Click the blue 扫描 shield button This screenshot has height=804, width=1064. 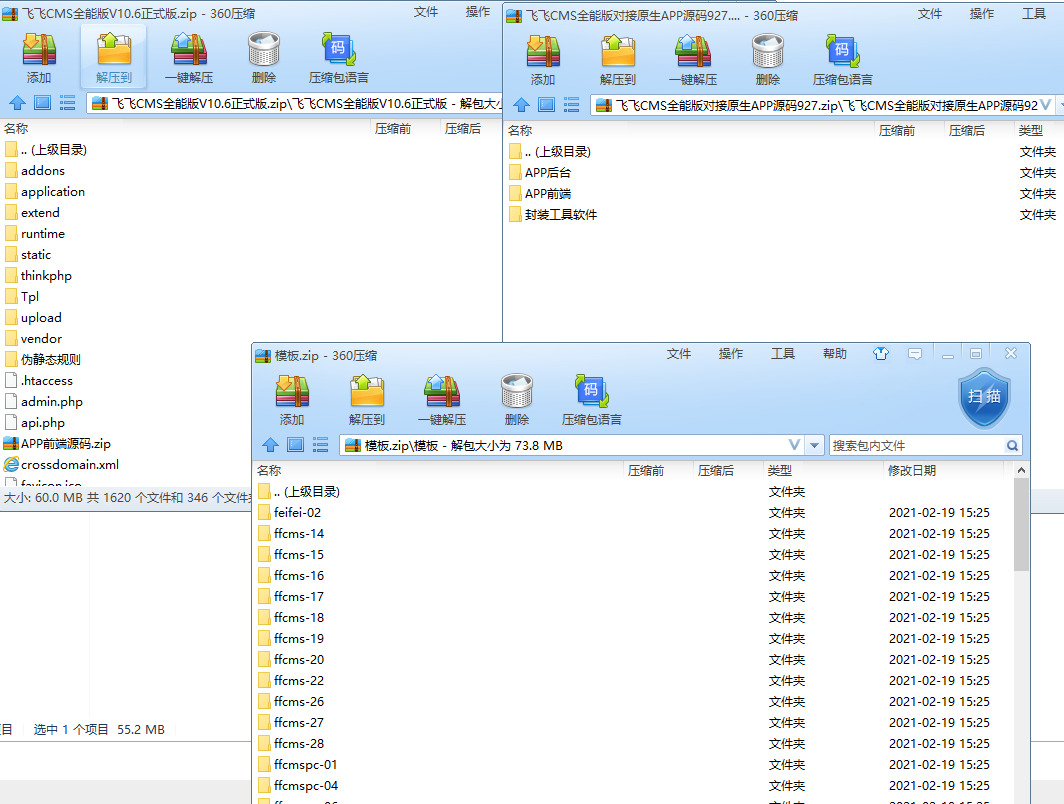(984, 396)
